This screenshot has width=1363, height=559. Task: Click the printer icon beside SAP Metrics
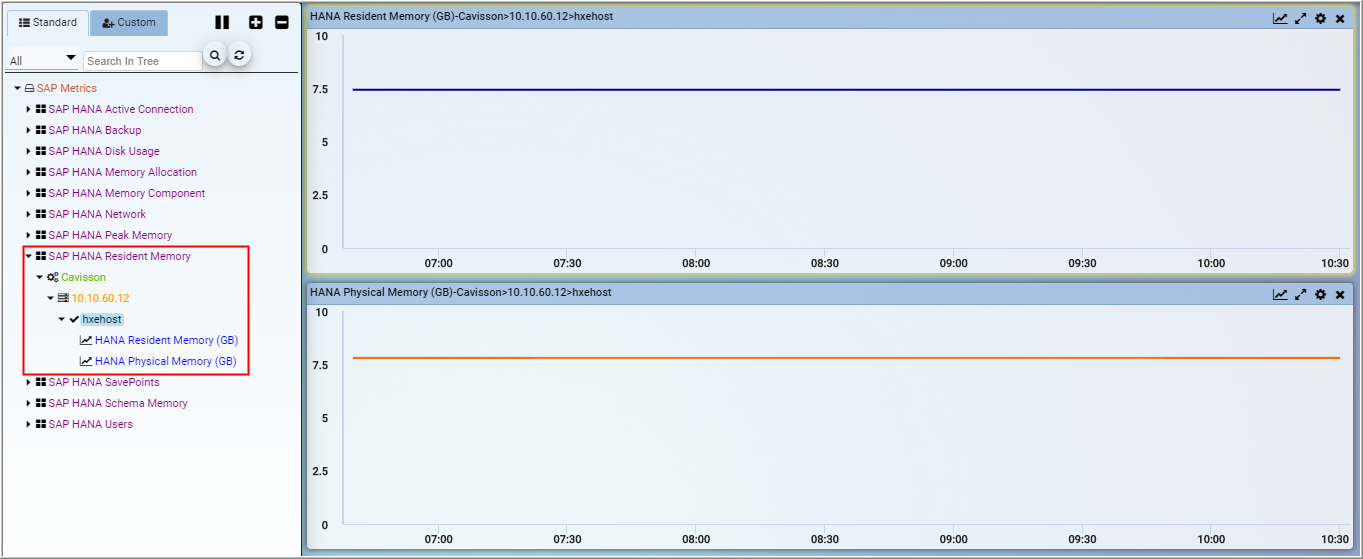click(x=30, y=88)
